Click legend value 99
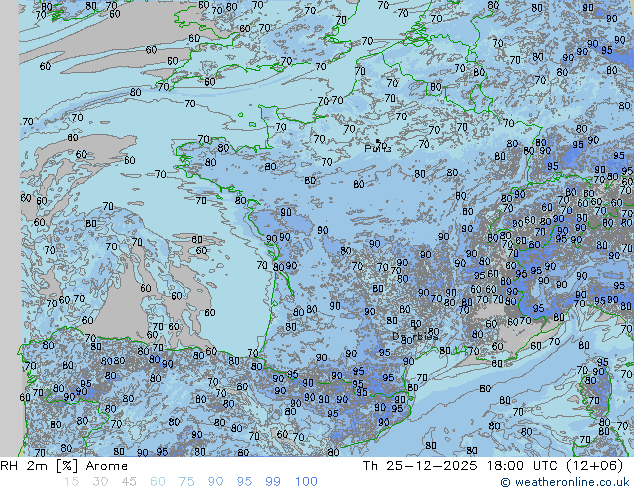Image resolution: width=634 pixels, height=490 pixels. pos(273,482)
